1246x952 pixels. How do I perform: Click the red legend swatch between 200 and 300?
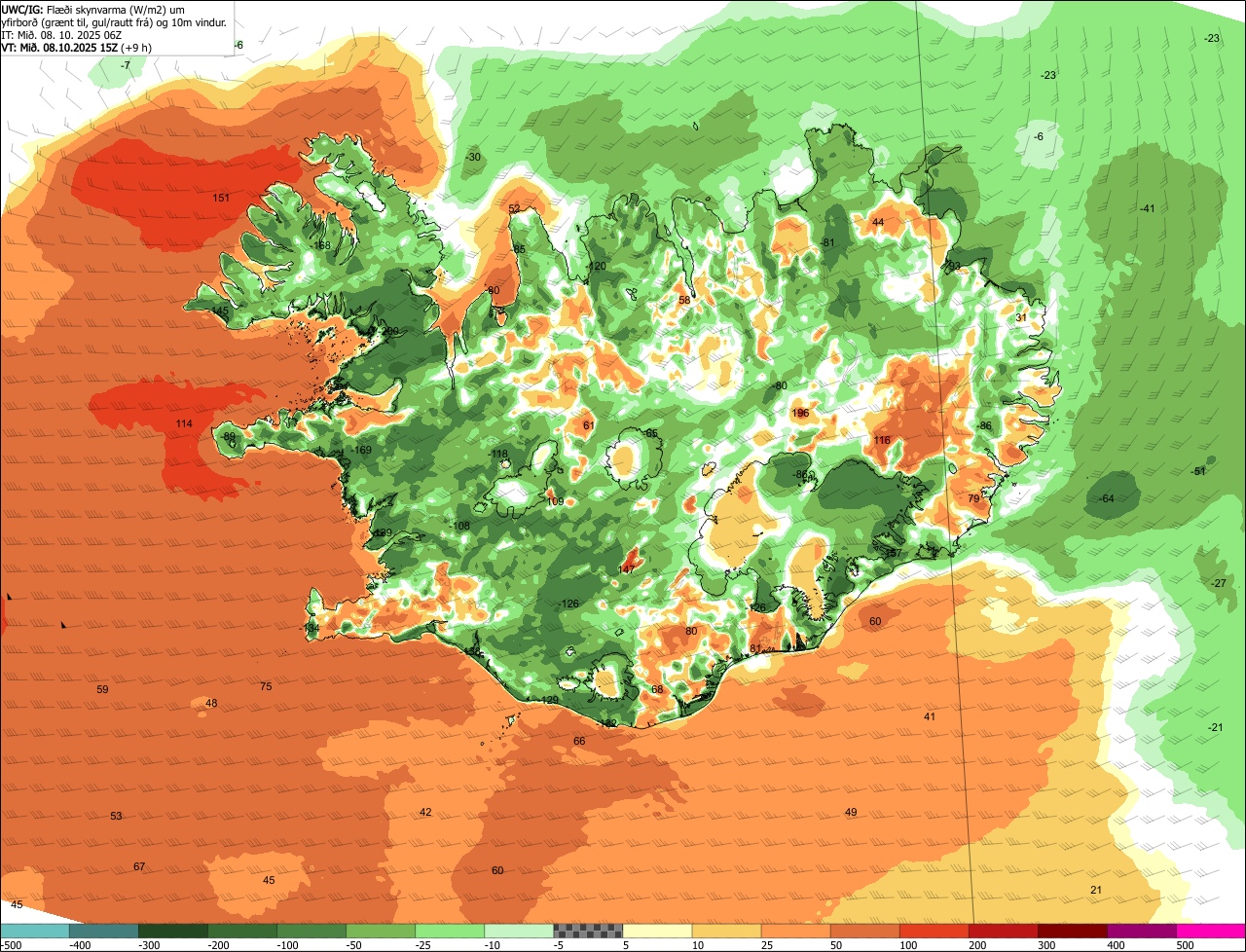tap(1003, 931)
